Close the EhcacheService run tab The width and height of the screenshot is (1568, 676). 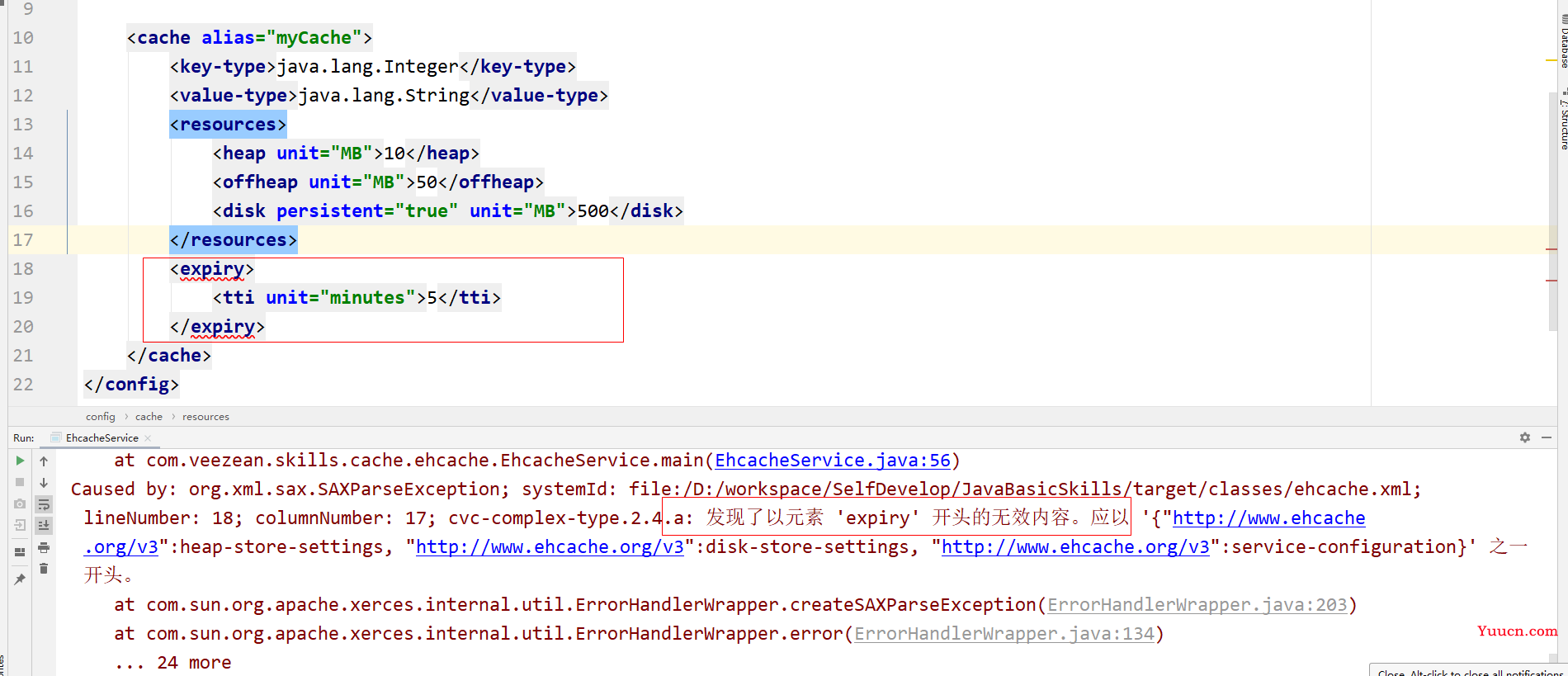pos(148,438)
